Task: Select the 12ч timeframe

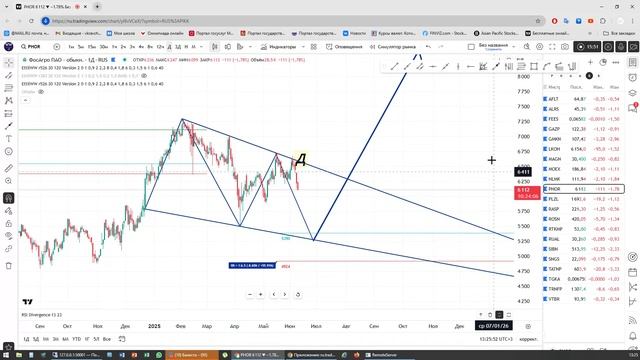Action: coord(160,47)
